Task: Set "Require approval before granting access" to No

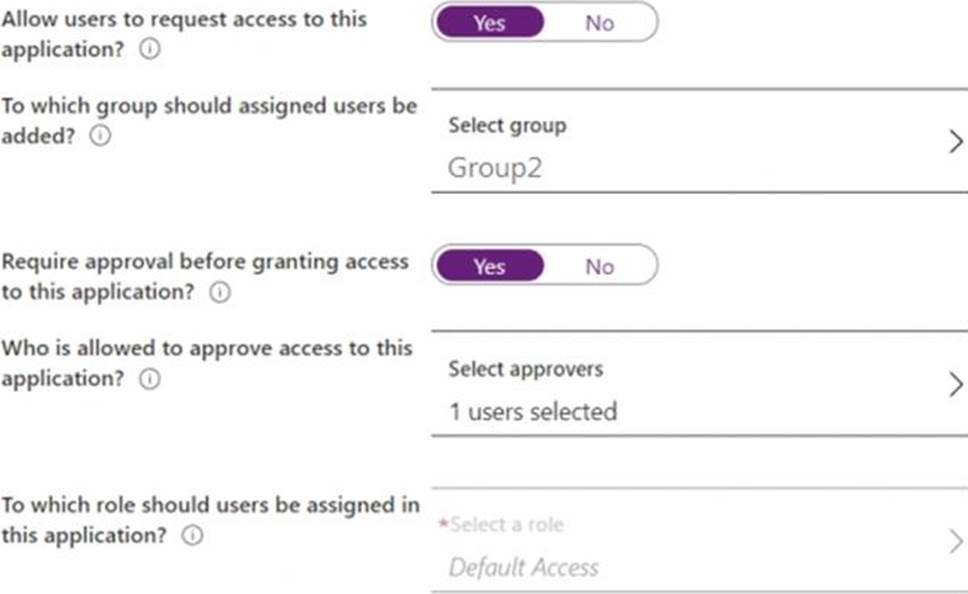Action: coord(599,266)
